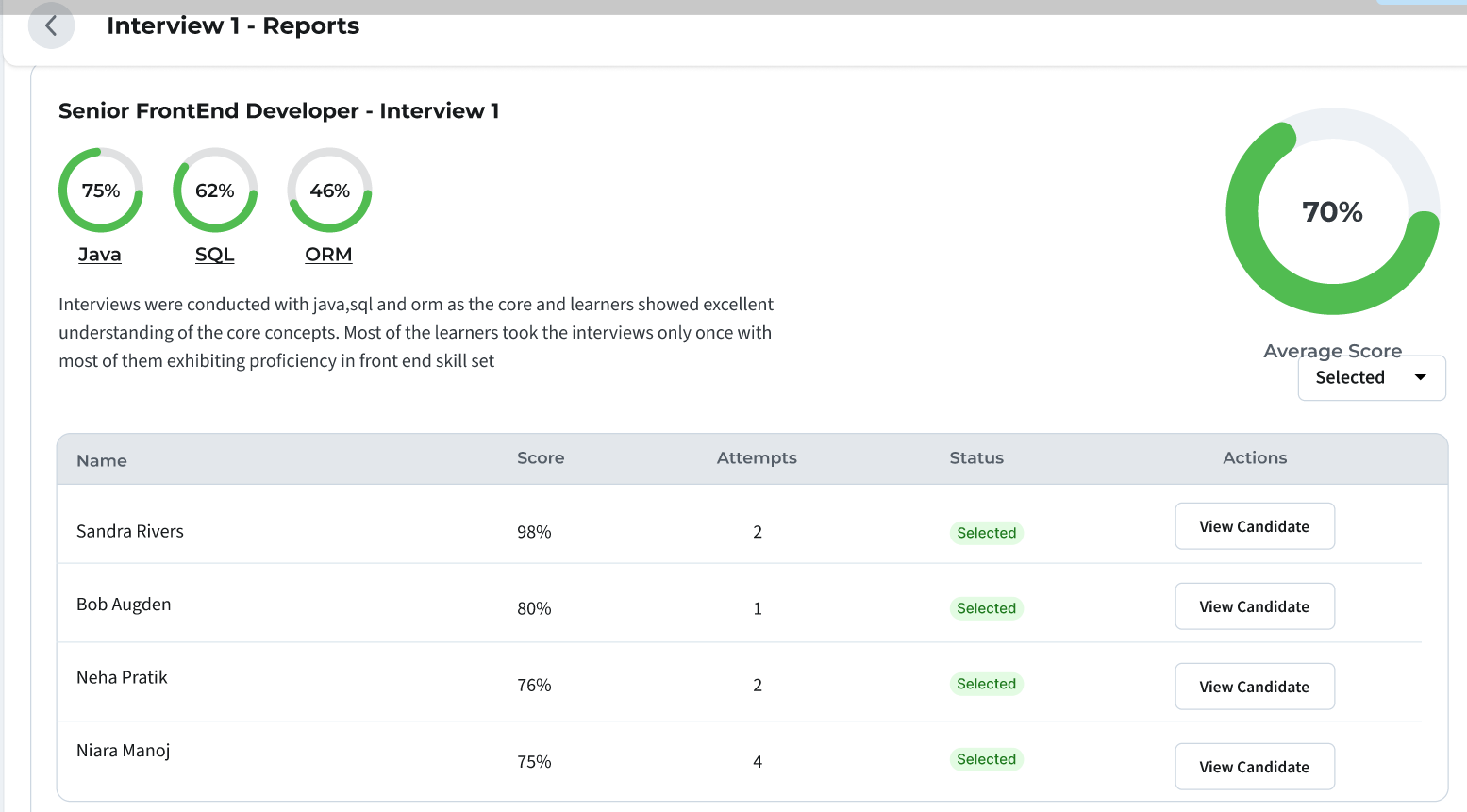This screenshot has width=1467, height=812.
Task: Sort by the Attempts column header
Action: click(x=757, y=458)
